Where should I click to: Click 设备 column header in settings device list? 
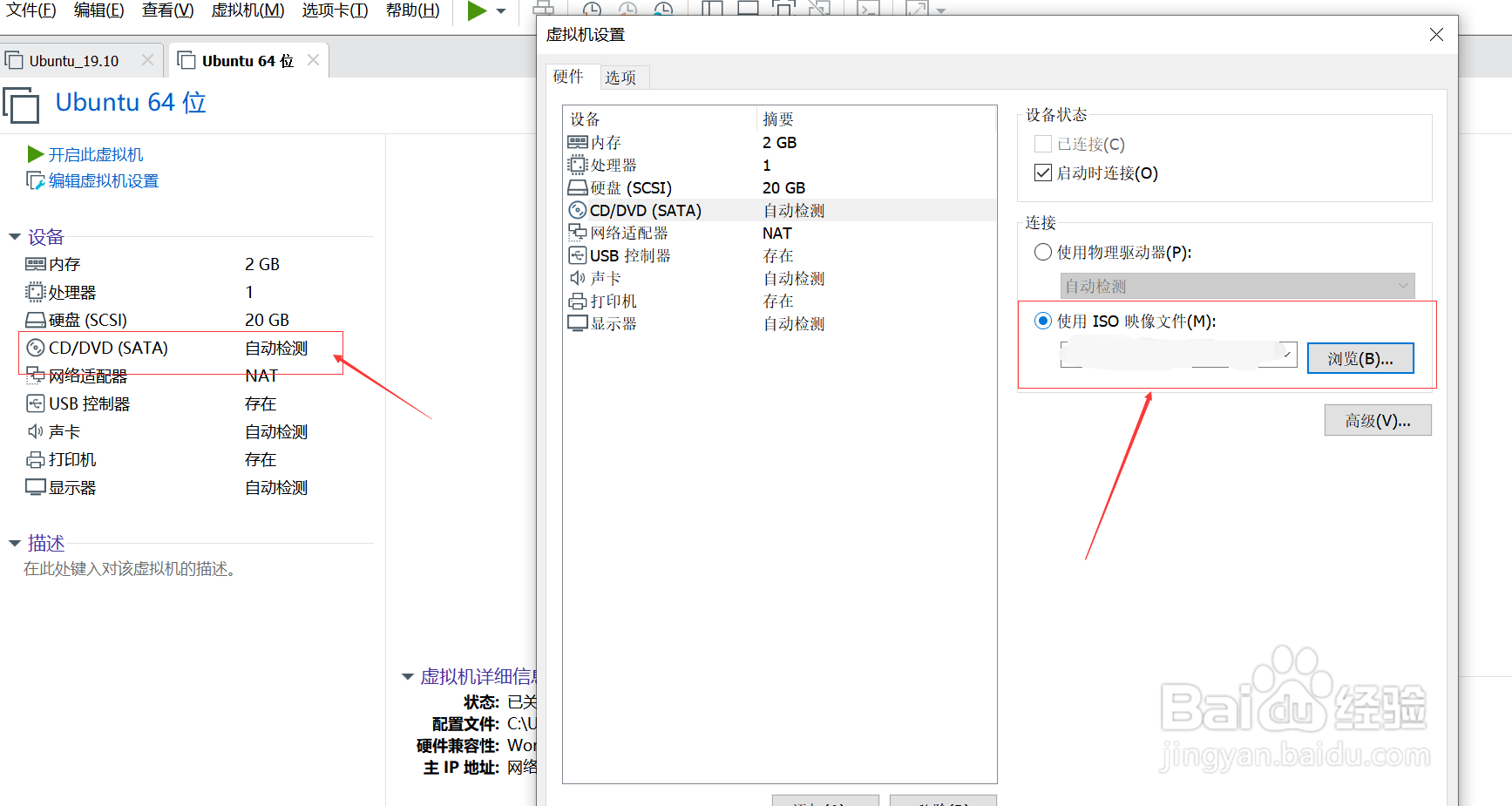pos(661,119)
